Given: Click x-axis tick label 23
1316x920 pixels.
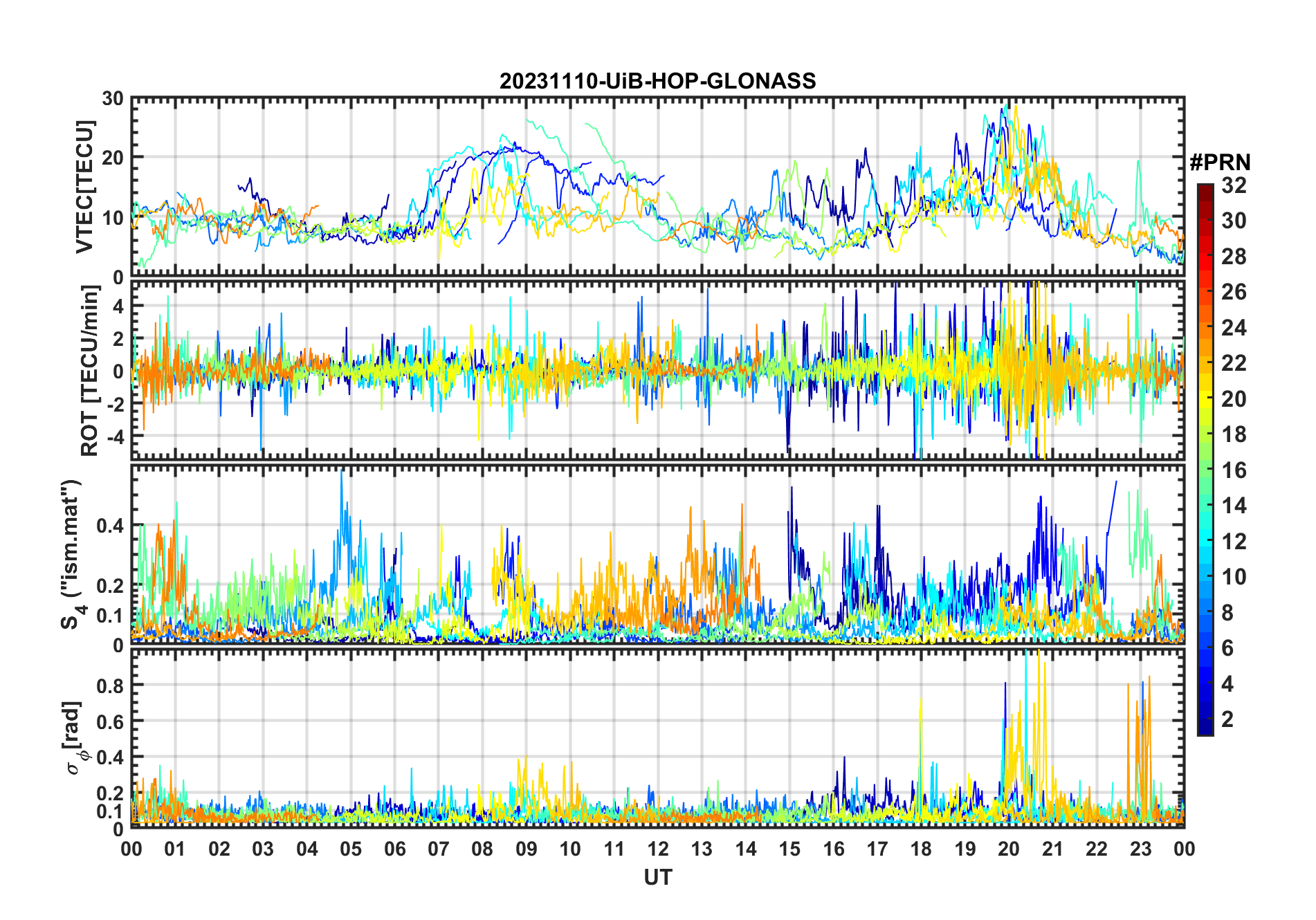Looking at the screenshot, I should pyautogui.click(x=1140, y=849).
